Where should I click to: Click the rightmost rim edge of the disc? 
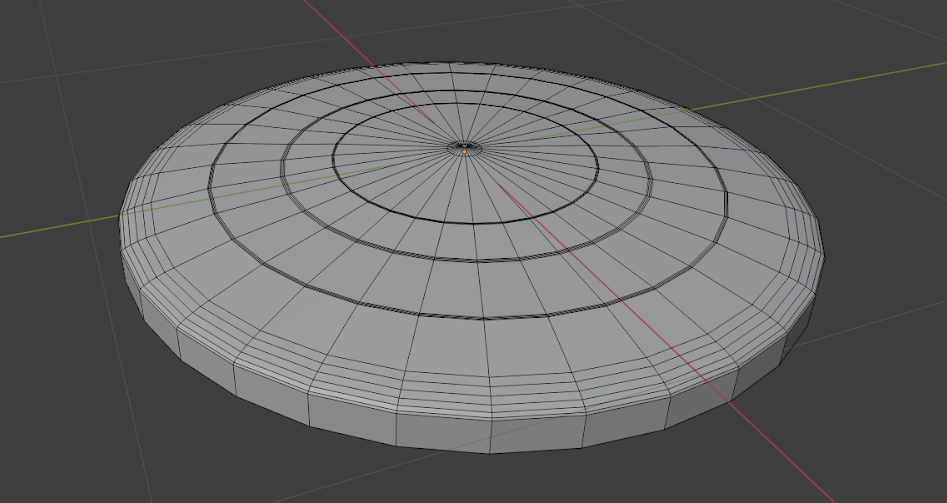click(x=825, y=250)
